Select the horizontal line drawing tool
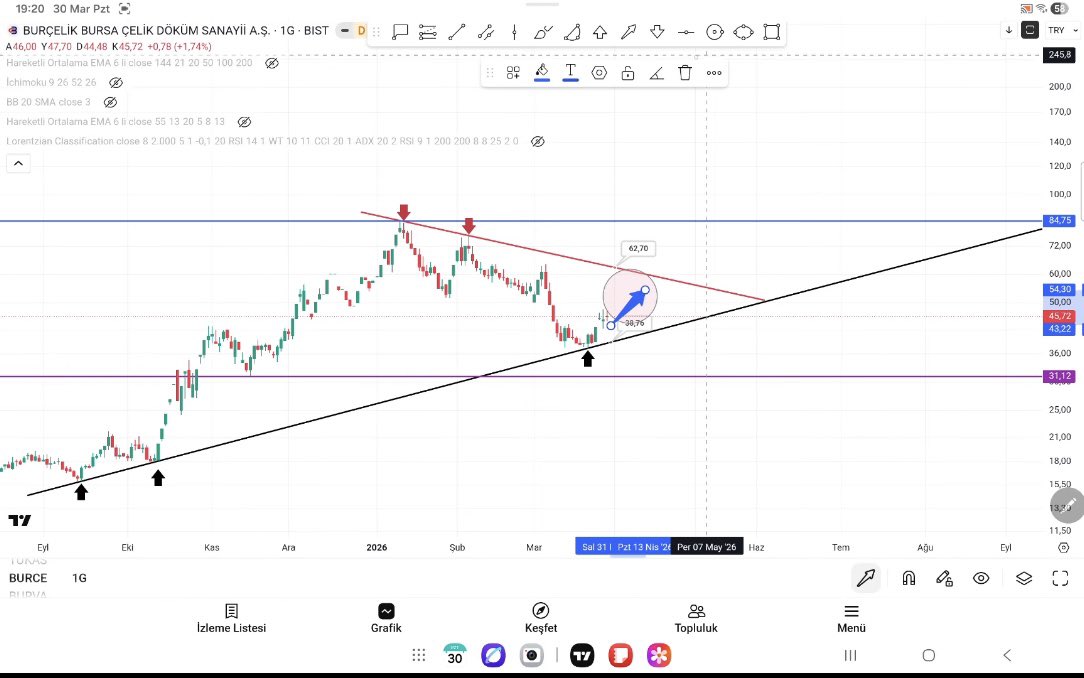 (x=686, y=32)
